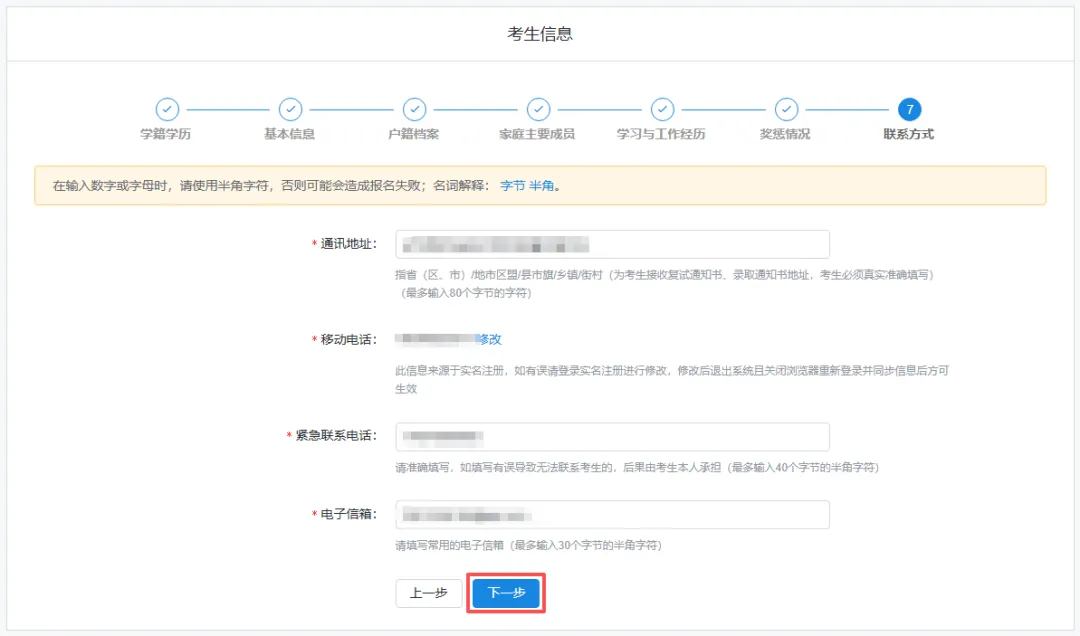Click the 奖惩情况 step checkmark circle

tap(787, 109)
